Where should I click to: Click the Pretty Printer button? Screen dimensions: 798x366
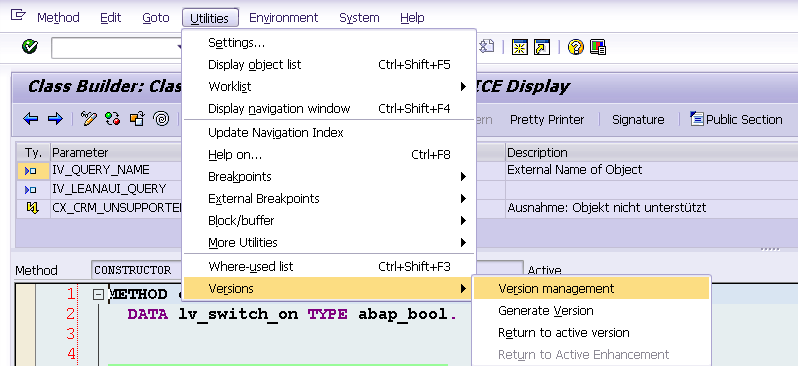[547, 120]
